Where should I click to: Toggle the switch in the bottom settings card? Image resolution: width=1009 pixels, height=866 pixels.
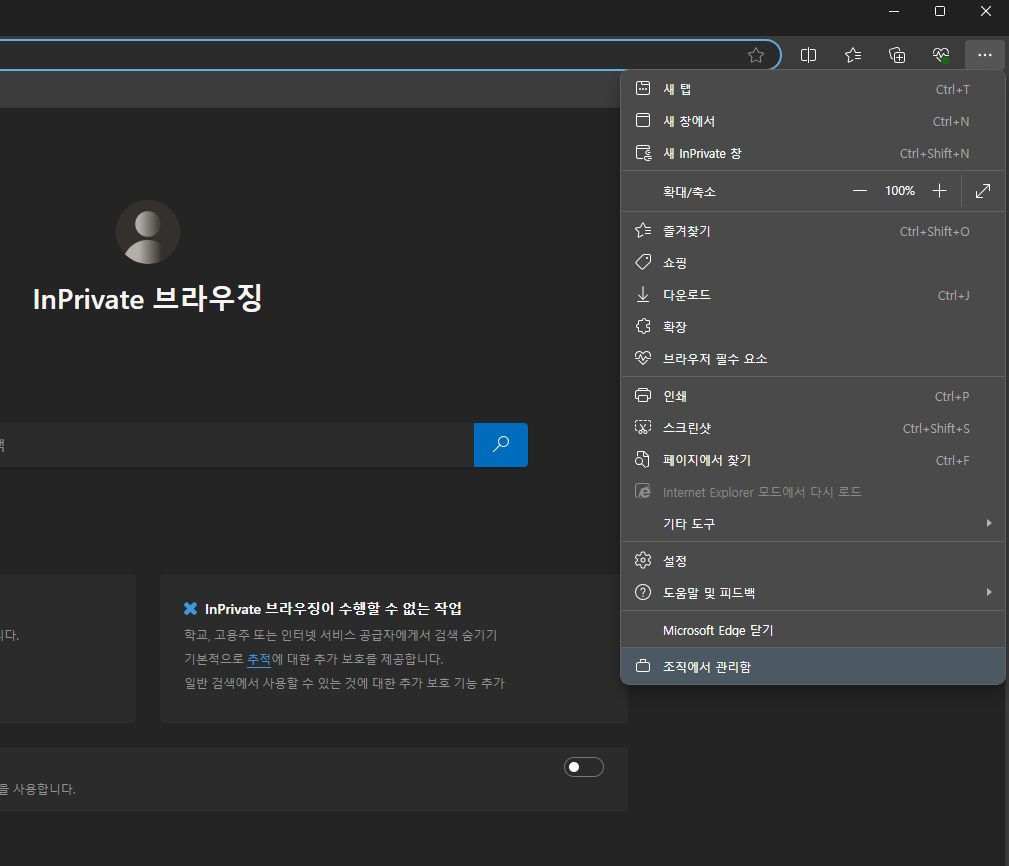pyautogui.click(x=584, y=767)
